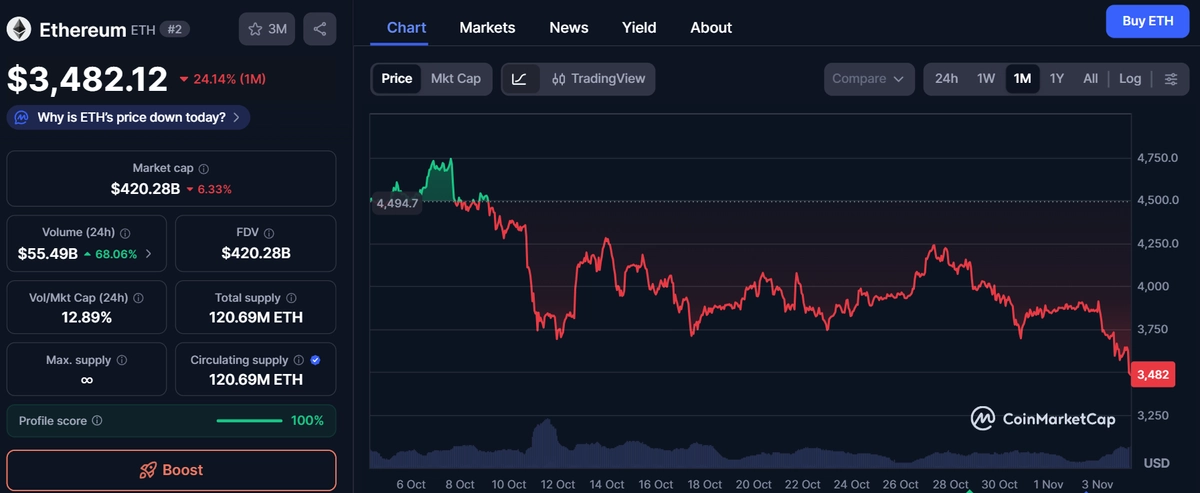
Task: Click Volume (24h) info icon
Action: coord(125,233)
